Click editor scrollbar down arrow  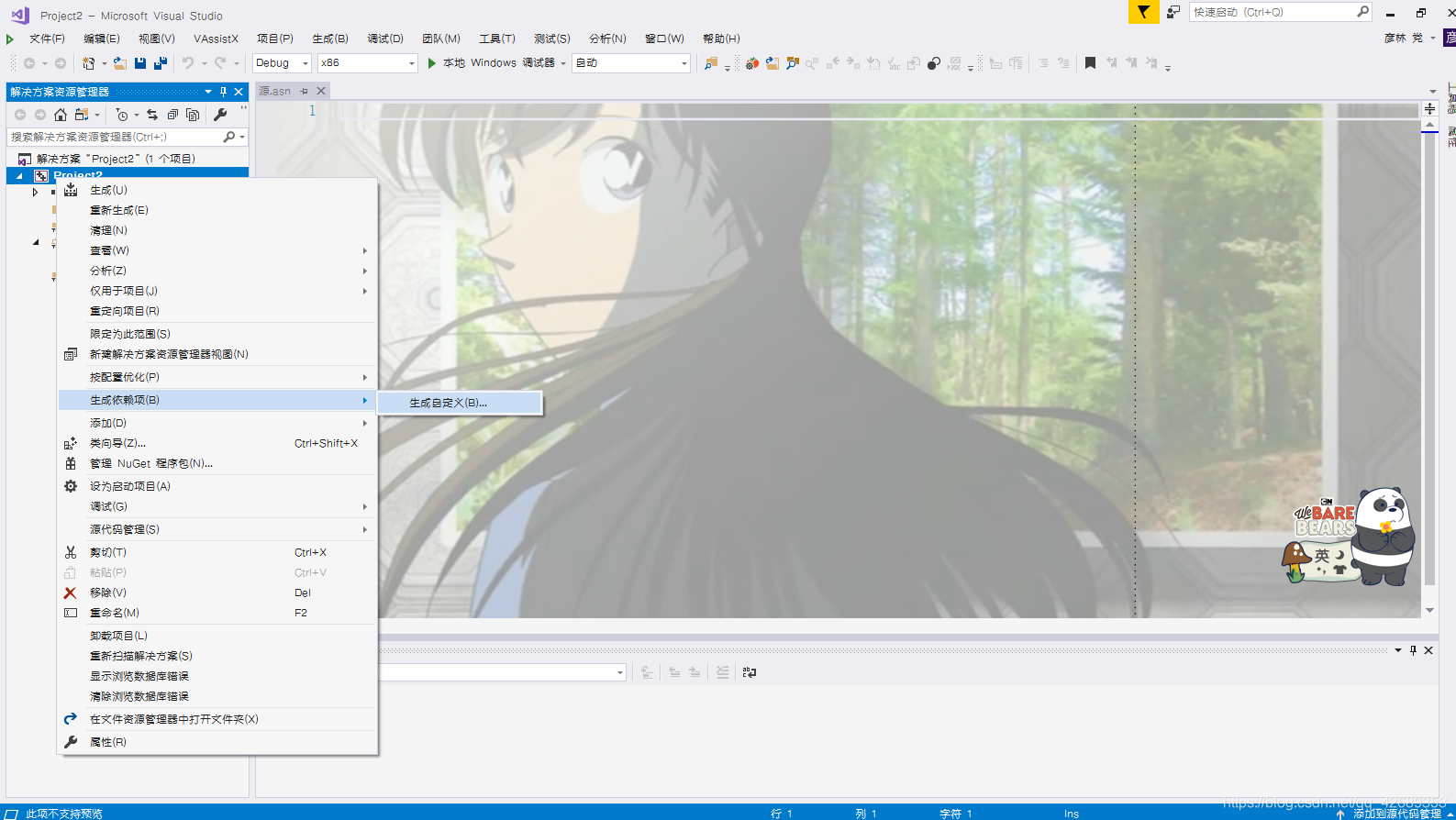[1429, 610]
